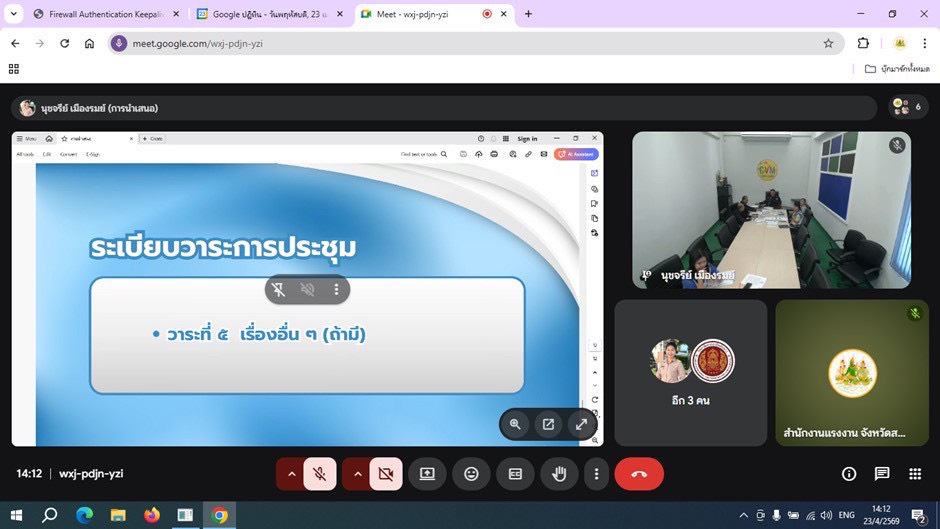
Task: Turn on the camera in Meet
Action: coord(385,474)
